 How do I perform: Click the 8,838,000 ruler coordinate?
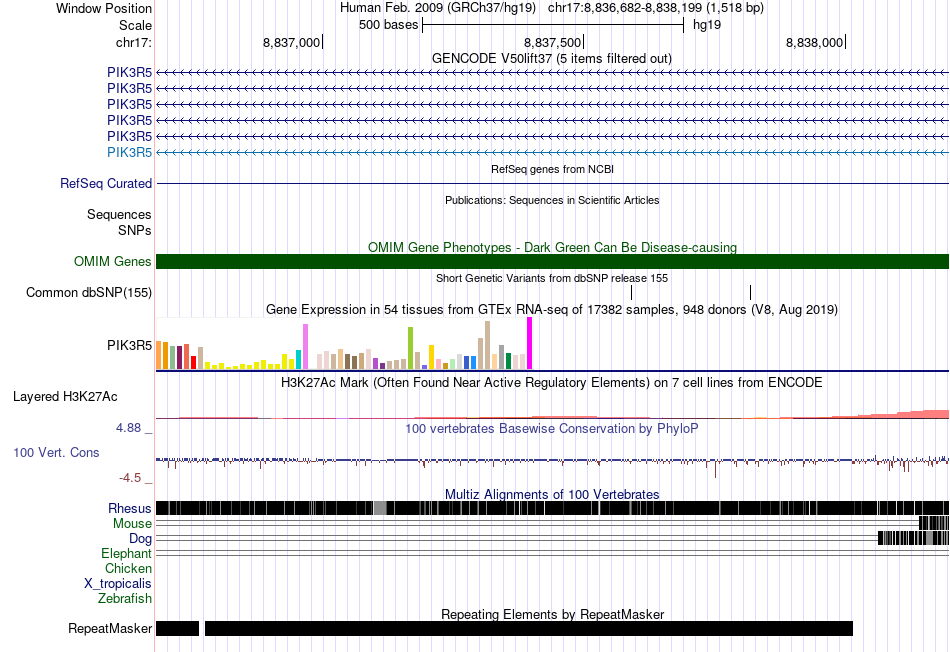[814, 42]
